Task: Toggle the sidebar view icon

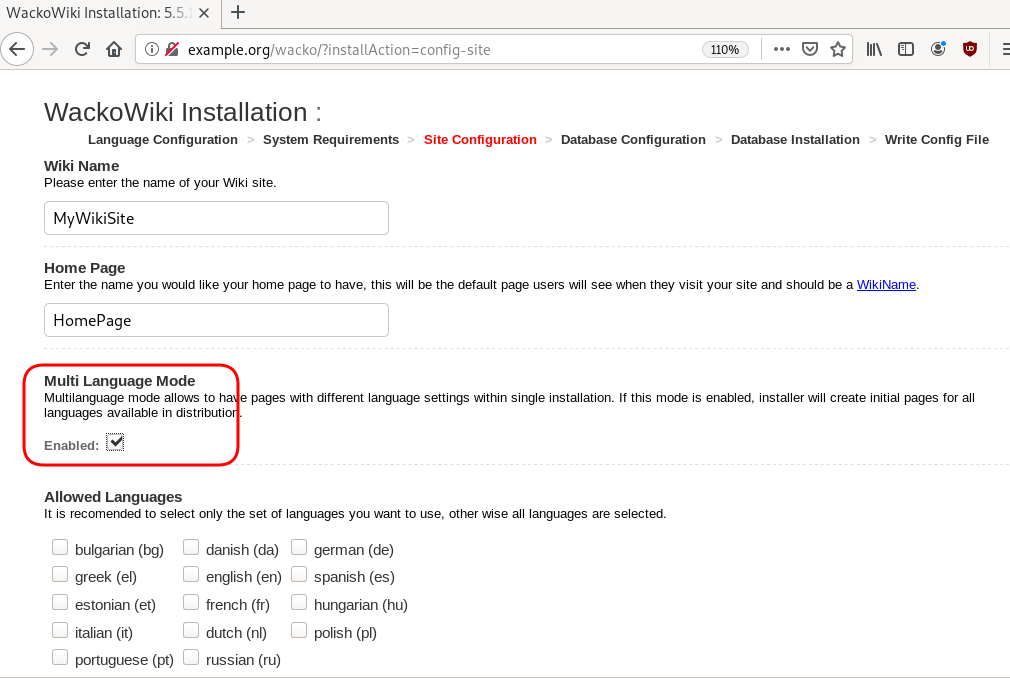Action: (906, 49)
